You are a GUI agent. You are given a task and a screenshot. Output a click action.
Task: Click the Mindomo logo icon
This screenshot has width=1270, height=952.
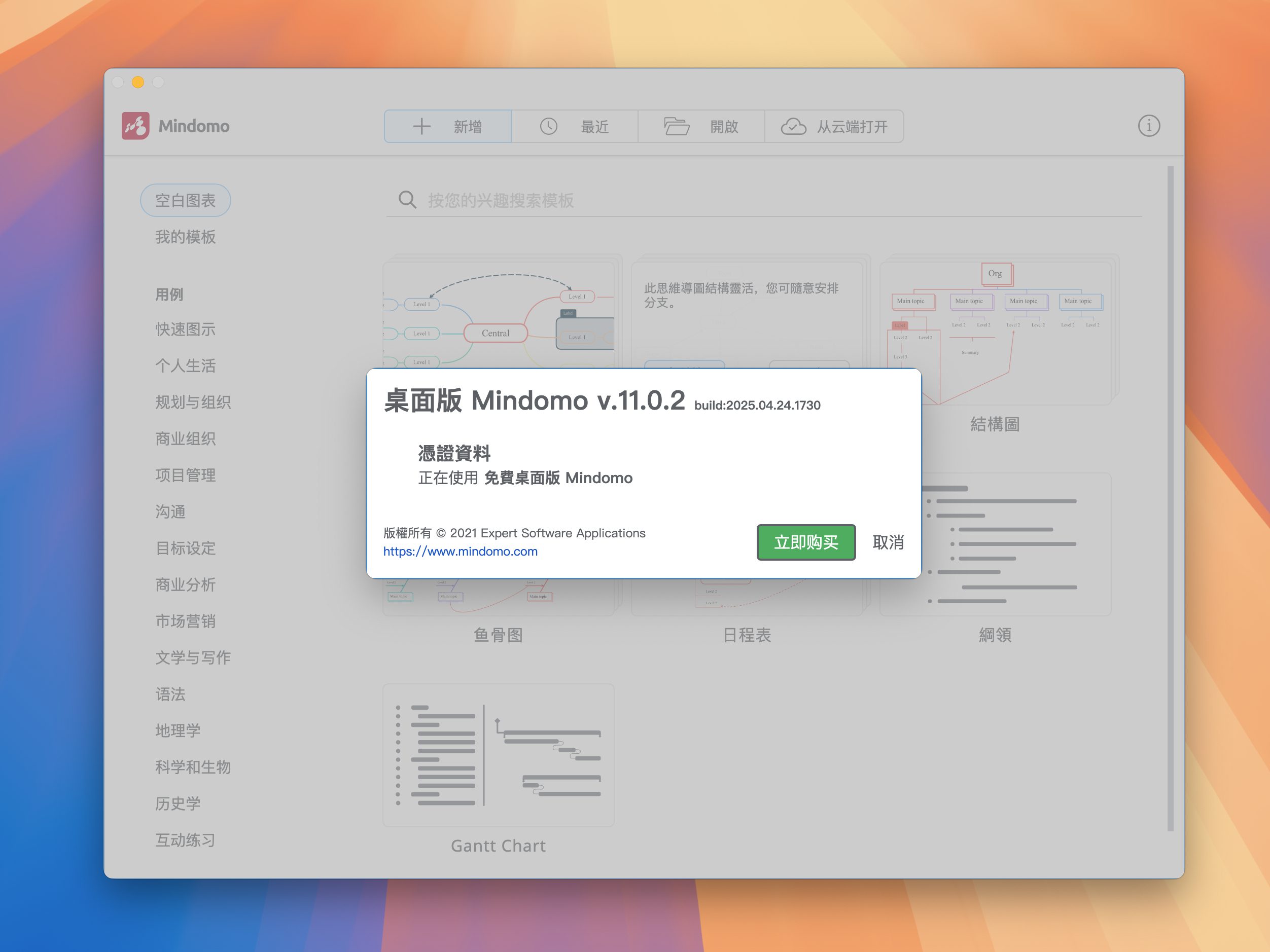[x=135, y=126]
